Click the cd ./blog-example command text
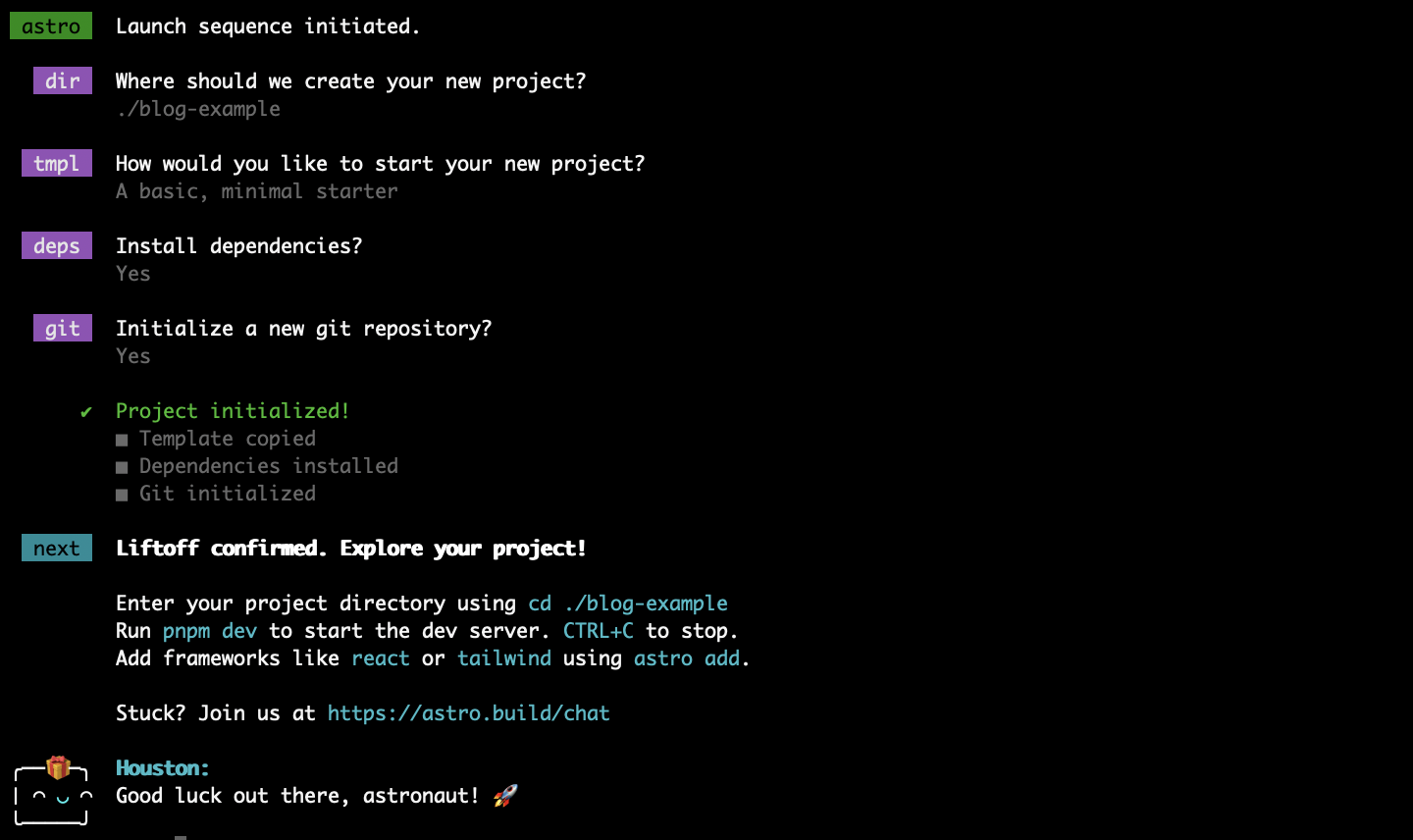The height and width of the screenshot is (840, 1413). (x=628, y=604)
